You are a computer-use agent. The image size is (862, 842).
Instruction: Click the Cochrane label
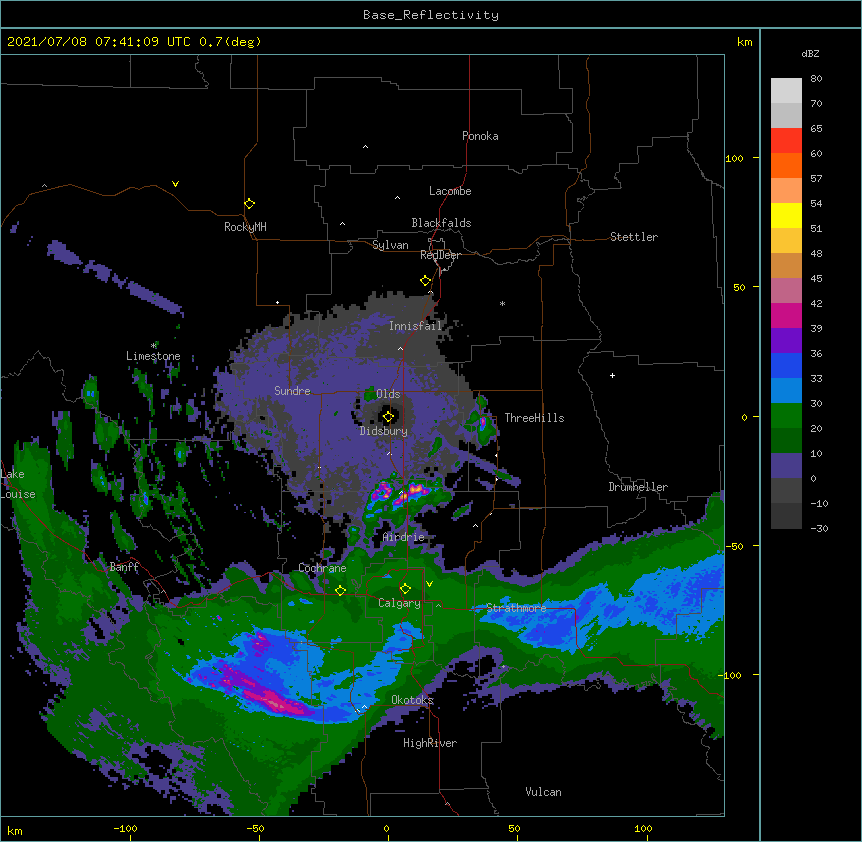pos(322,568)
